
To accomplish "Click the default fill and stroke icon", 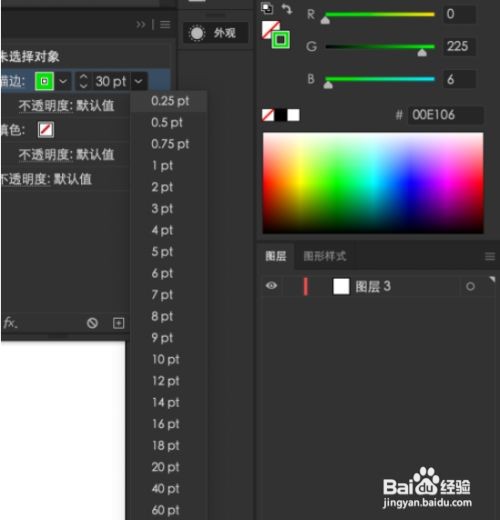I will [x=267, y=8].
